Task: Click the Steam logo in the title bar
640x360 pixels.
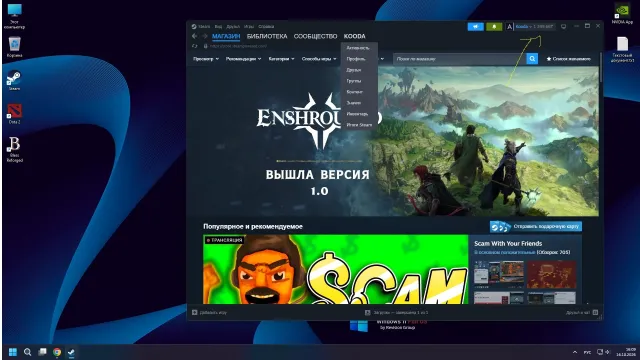Action: pos(194,27)
